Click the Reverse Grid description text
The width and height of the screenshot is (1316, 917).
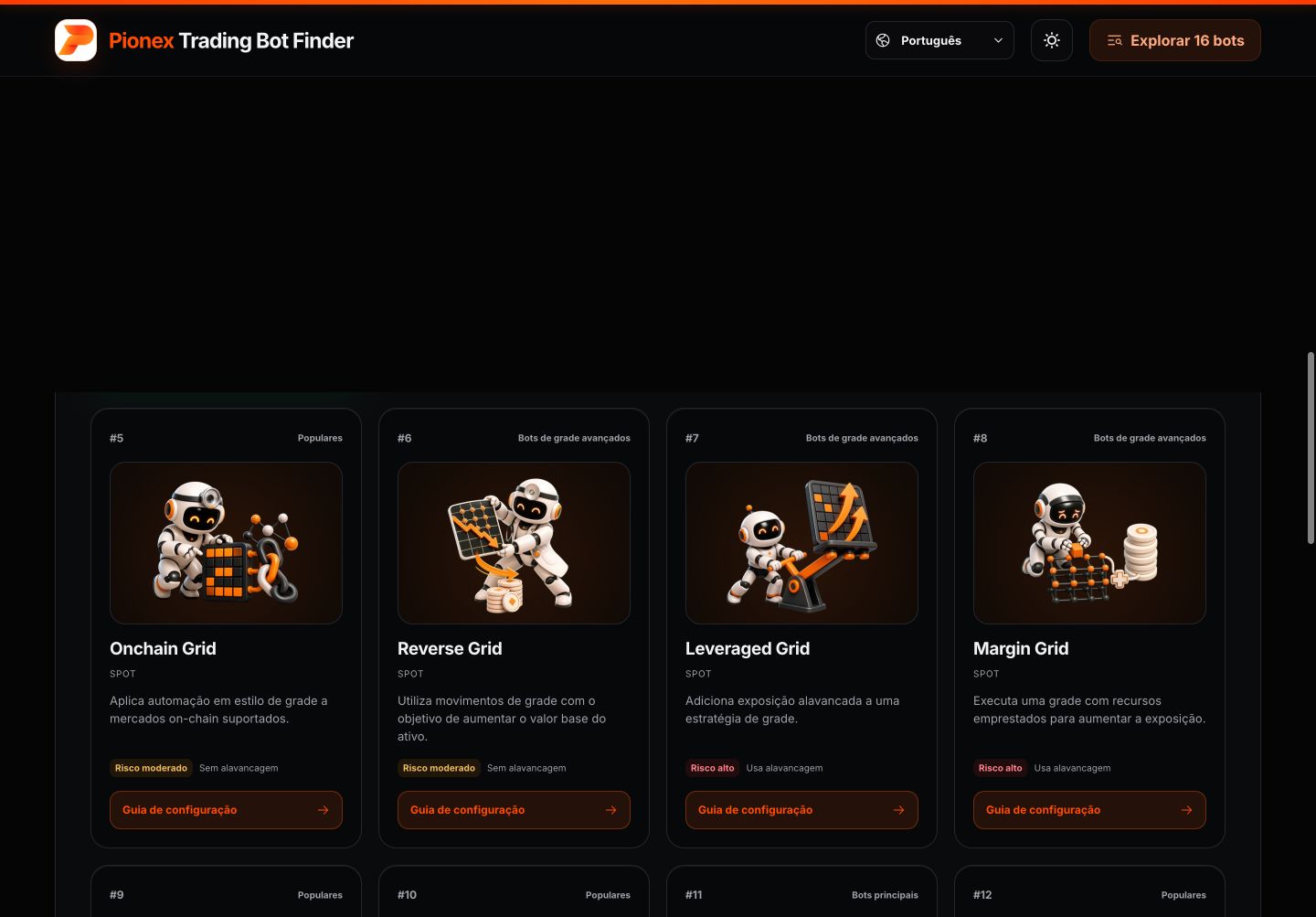click(x=502, y=719)
